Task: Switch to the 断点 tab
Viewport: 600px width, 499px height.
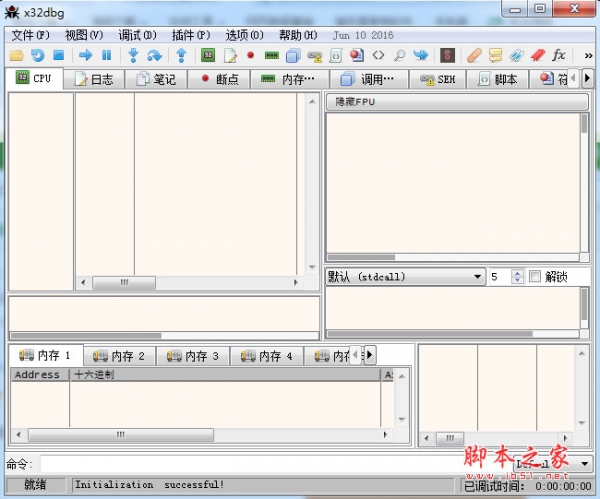Action: [x=219, y=79]
